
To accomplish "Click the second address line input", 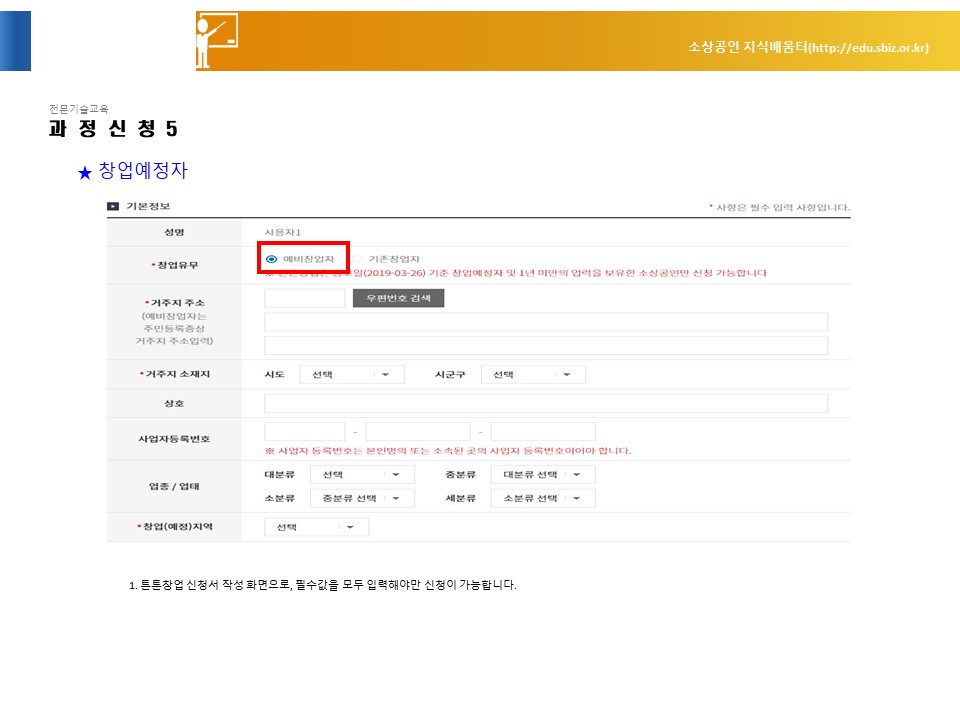I will point(546,345).
